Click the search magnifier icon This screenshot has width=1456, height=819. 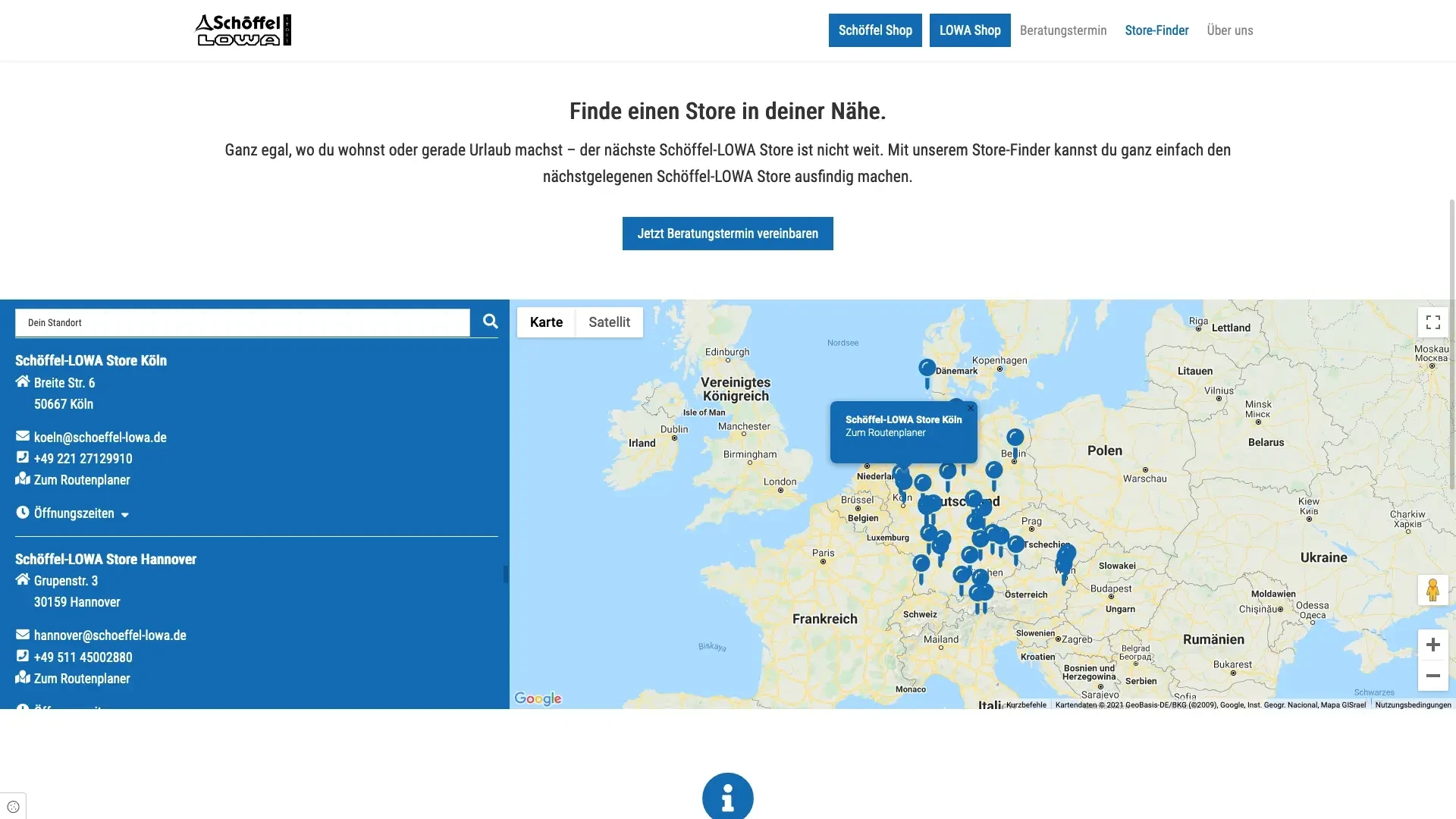491,322
